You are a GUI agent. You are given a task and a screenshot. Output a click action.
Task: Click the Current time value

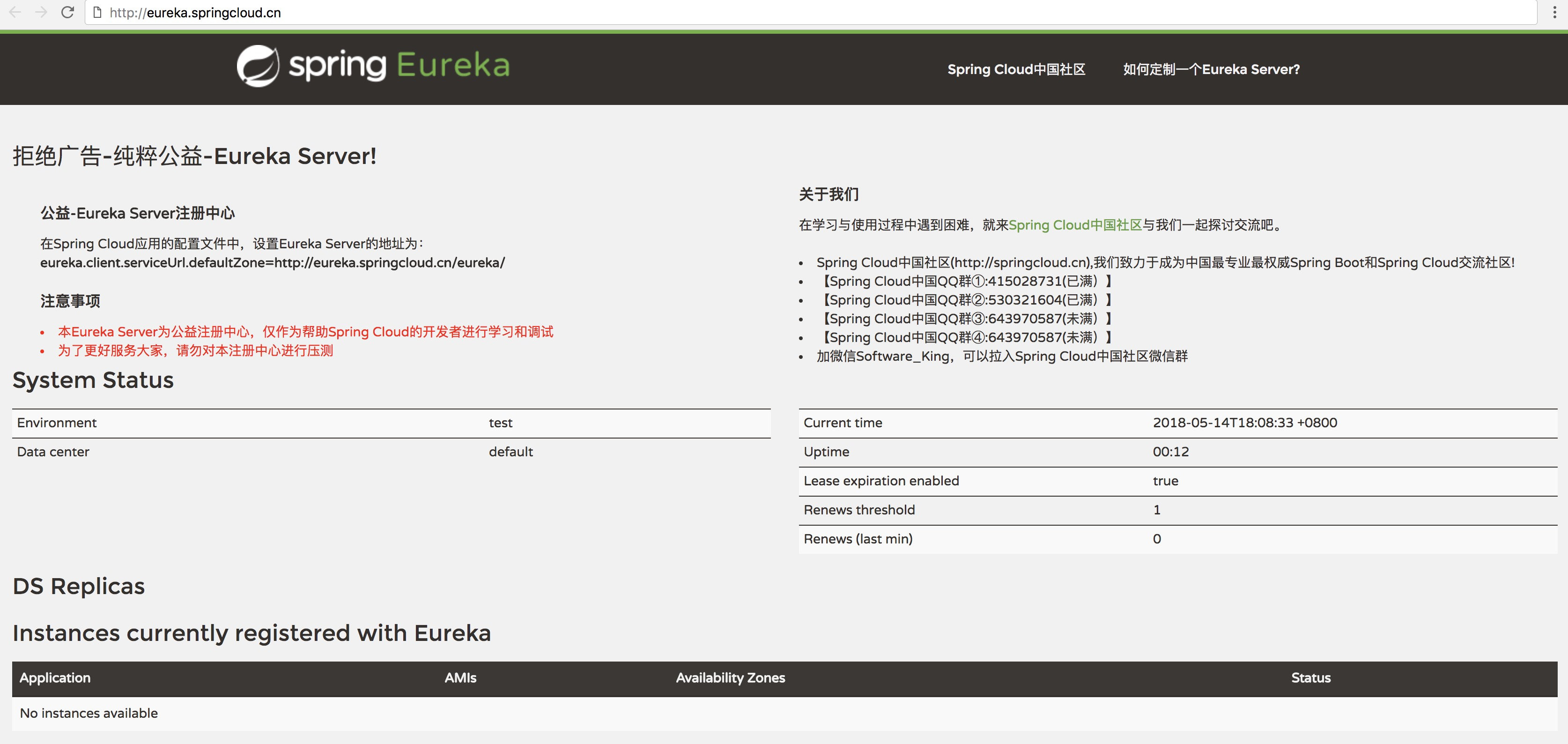coord(1244,423)
